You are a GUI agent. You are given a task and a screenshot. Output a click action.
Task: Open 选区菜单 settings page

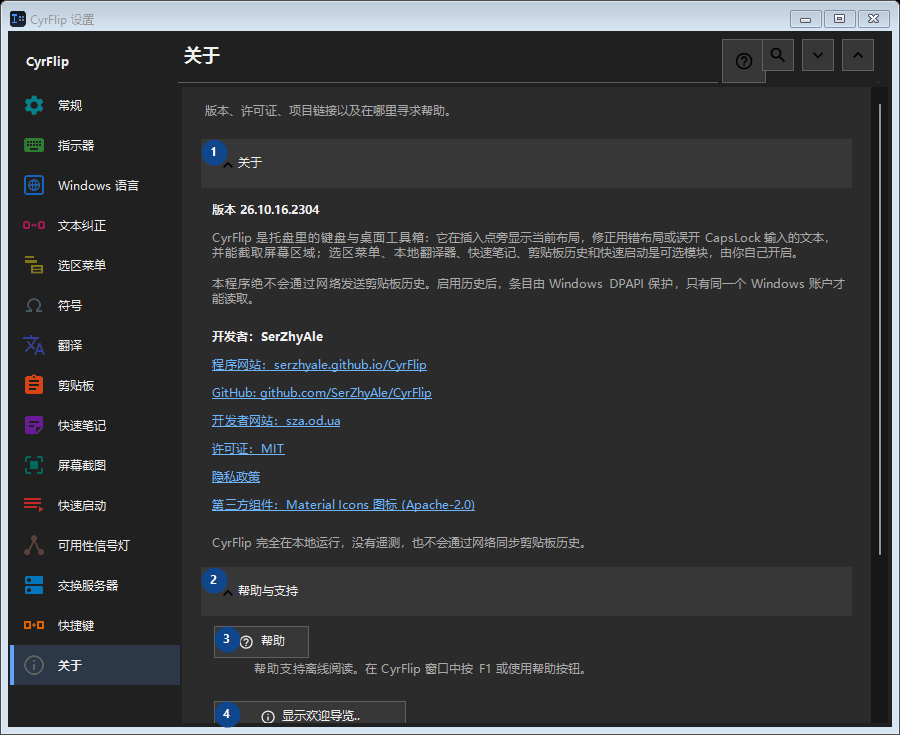95,265
